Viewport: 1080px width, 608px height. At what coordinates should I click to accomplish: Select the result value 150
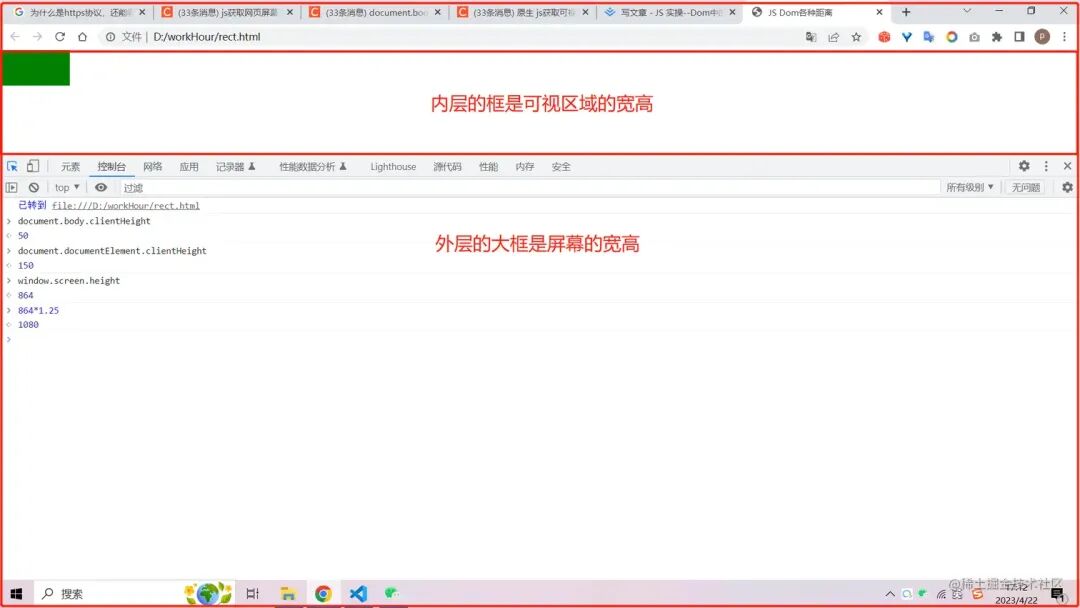(x=25, y=265)
